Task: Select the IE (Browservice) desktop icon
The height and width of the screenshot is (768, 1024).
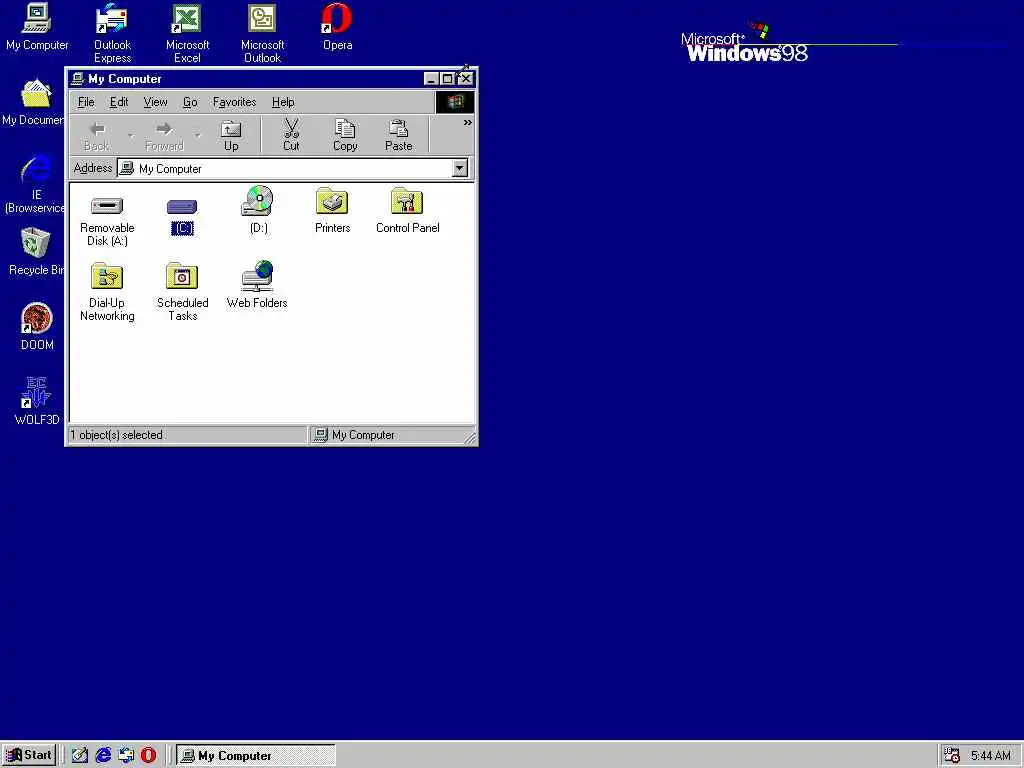Action: pyautogui.click(x=34, y=184)
